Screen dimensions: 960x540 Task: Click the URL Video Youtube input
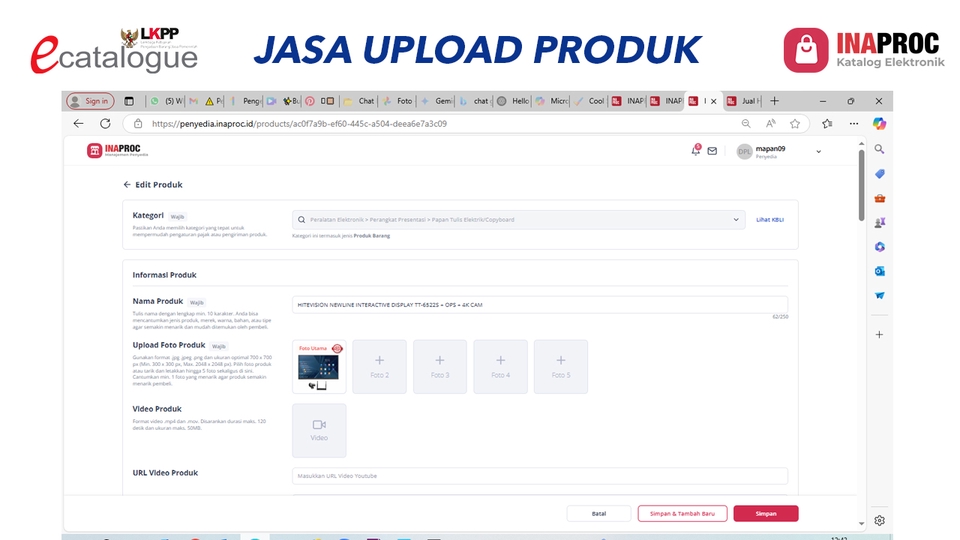coord(539,476)
